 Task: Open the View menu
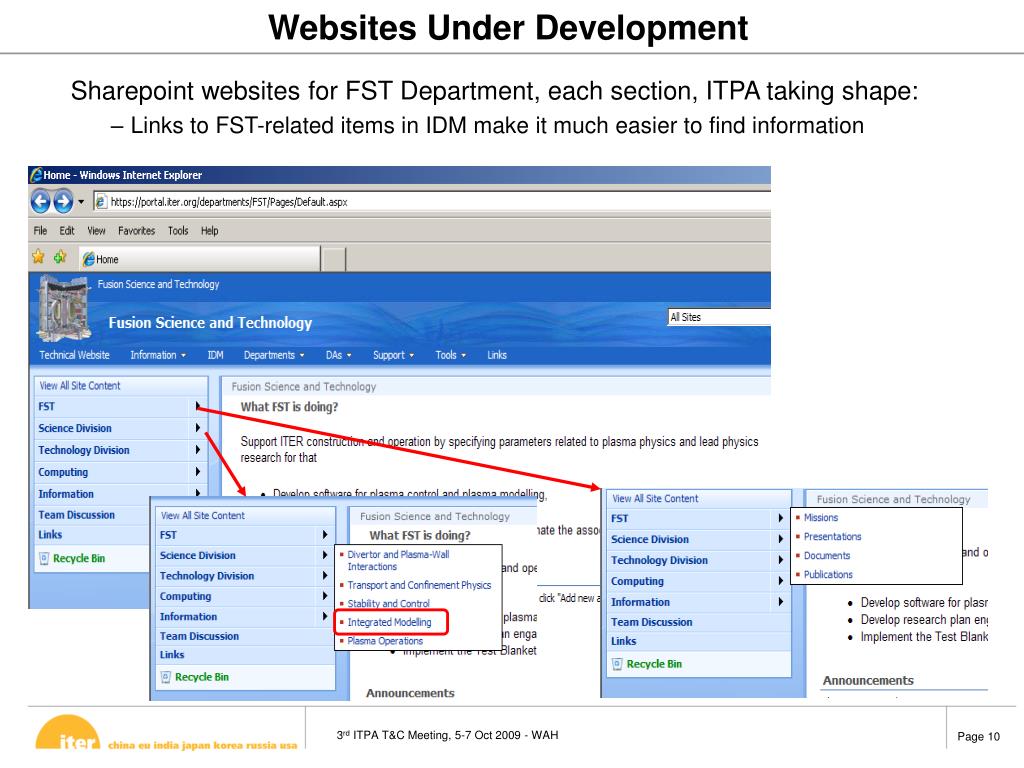96,231
